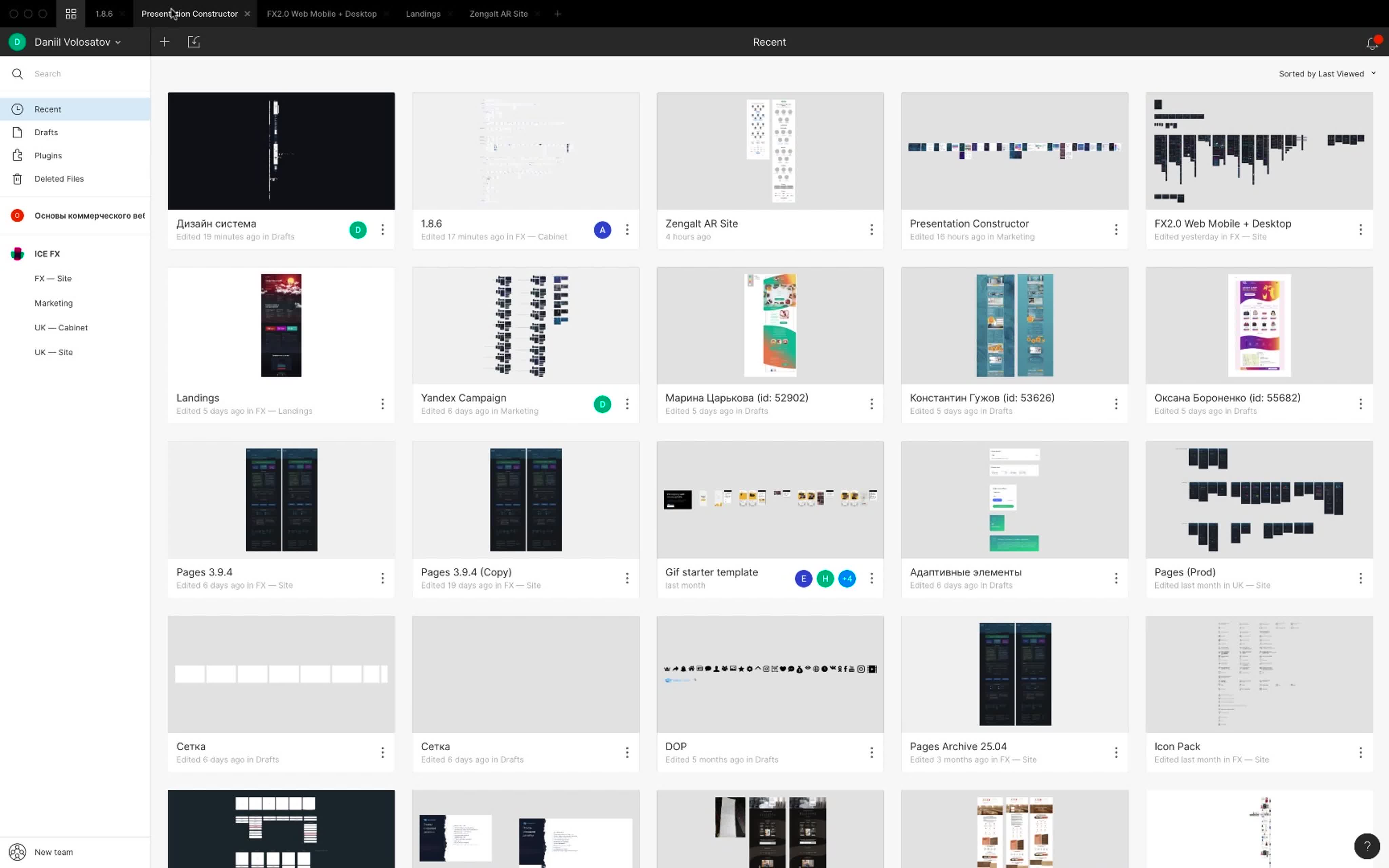
Task: Click the A avatar on 1.8.6 card
Action: tap(602, 230)
